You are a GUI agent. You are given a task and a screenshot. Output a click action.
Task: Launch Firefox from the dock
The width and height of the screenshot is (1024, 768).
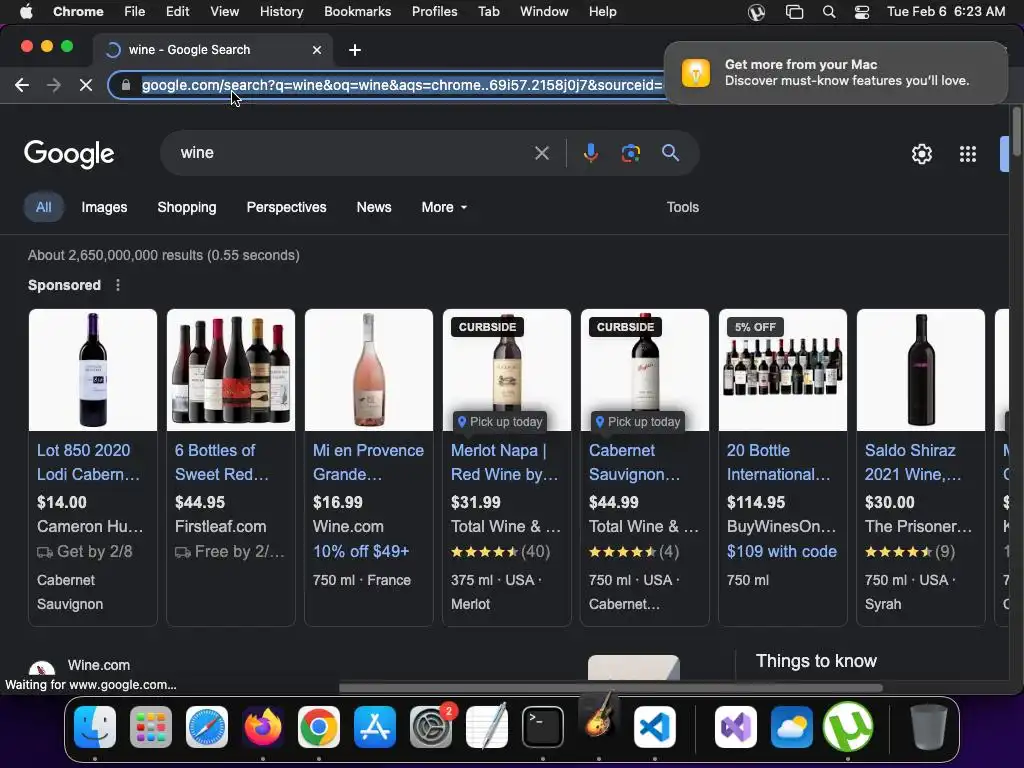263,727
